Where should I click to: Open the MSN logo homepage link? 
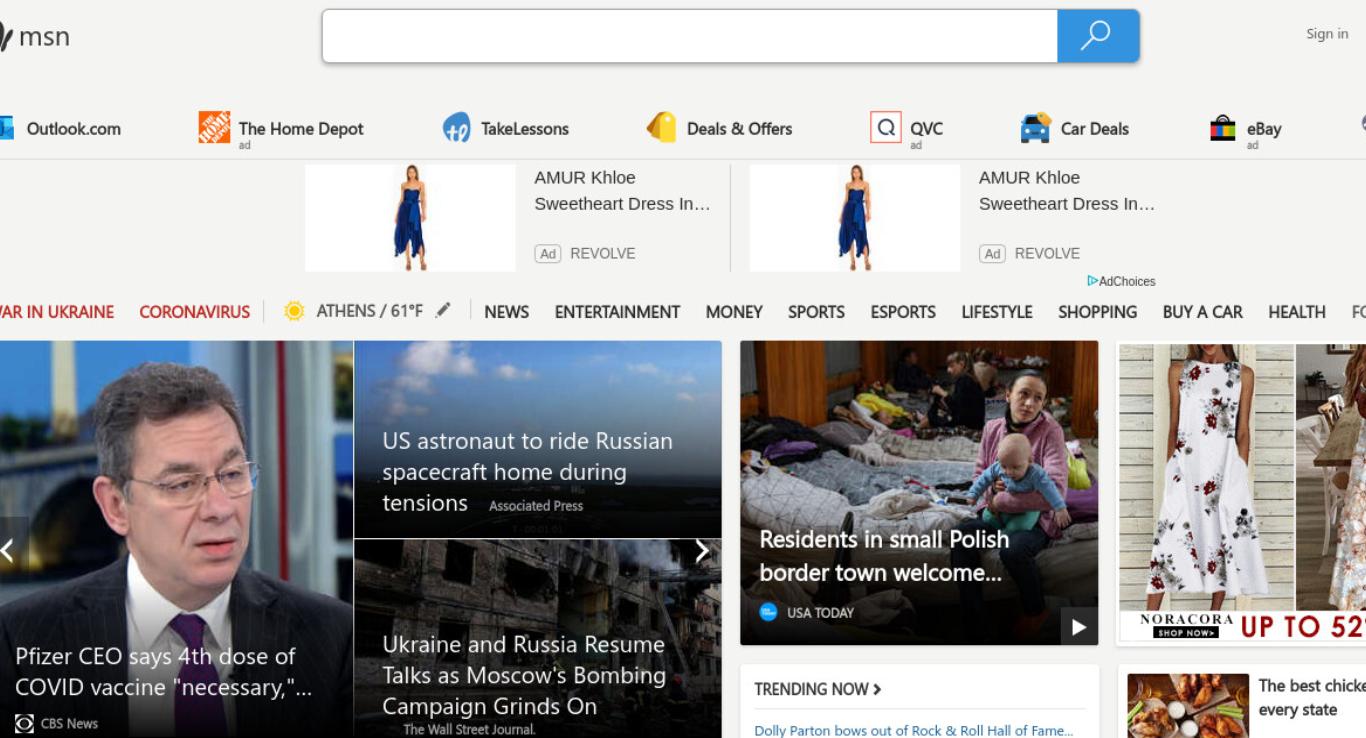click(35, 38)
